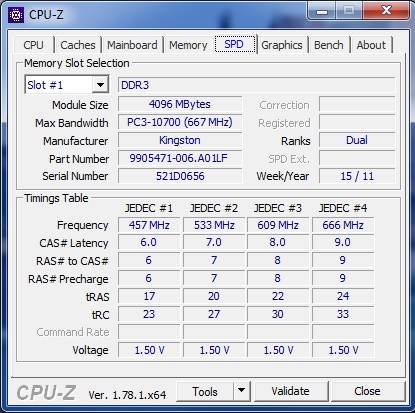Click the CPU-Z app icon in title bar
This screenshot has width=415, height=413.
click(16, 15)
